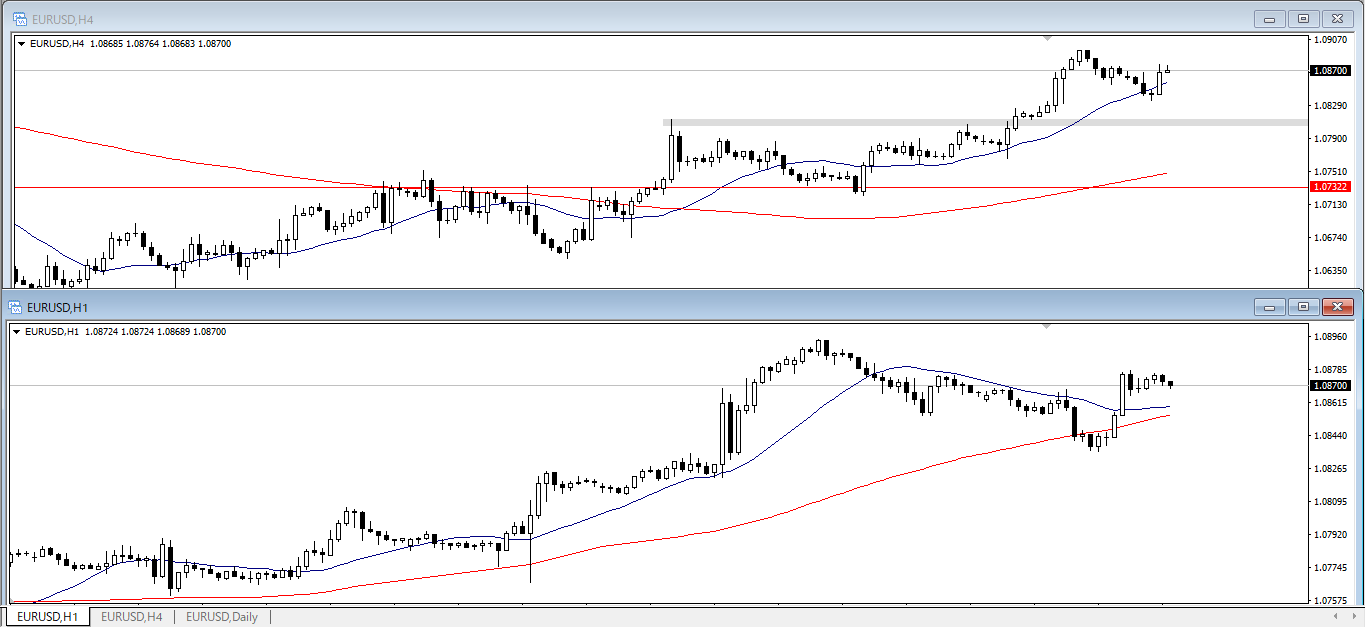
Task: Expand the triangle beside EURUSD,H4 label
Action: (22, 44)
